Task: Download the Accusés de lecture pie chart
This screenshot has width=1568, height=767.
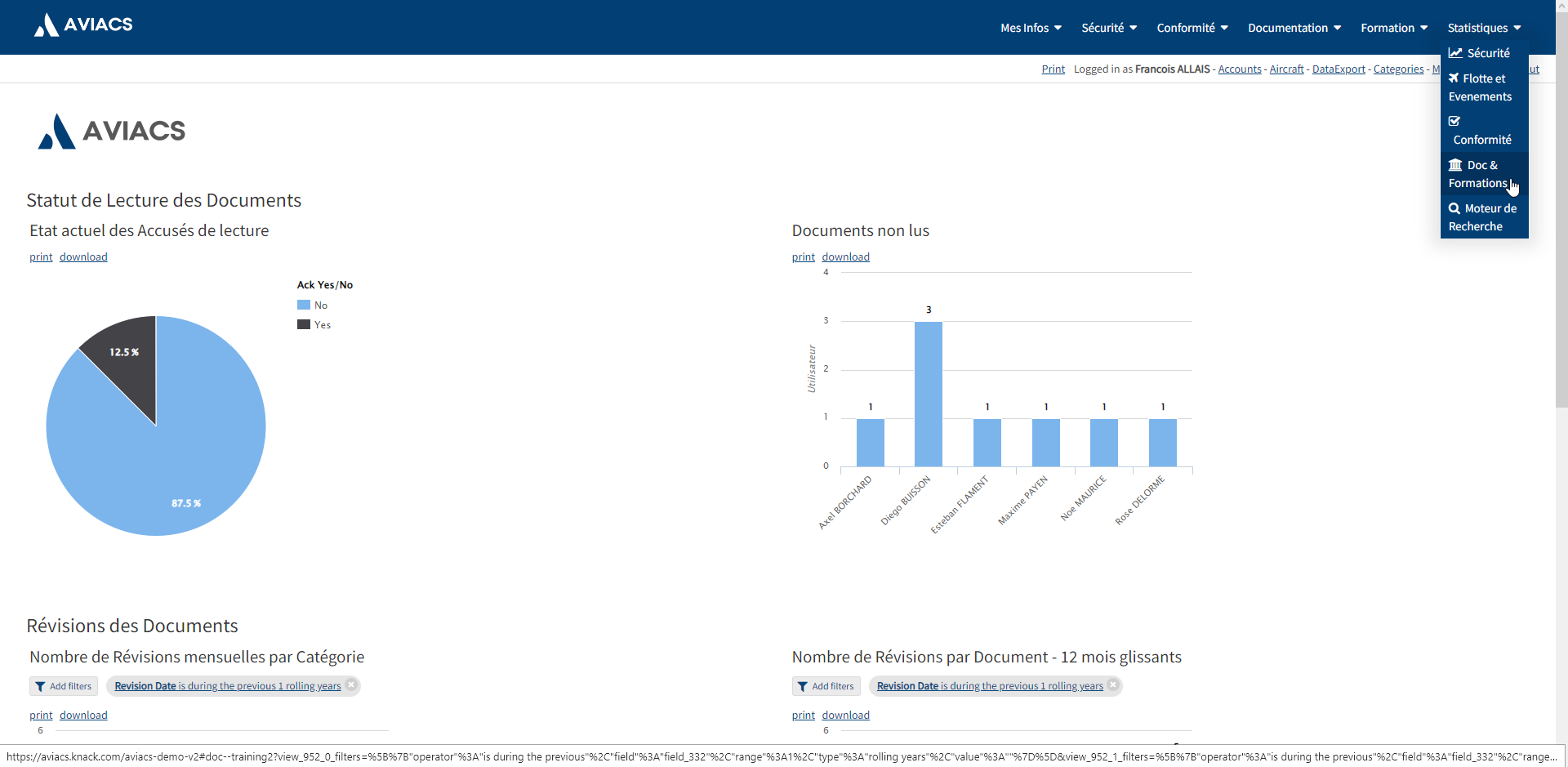Action: click(83, 257)
